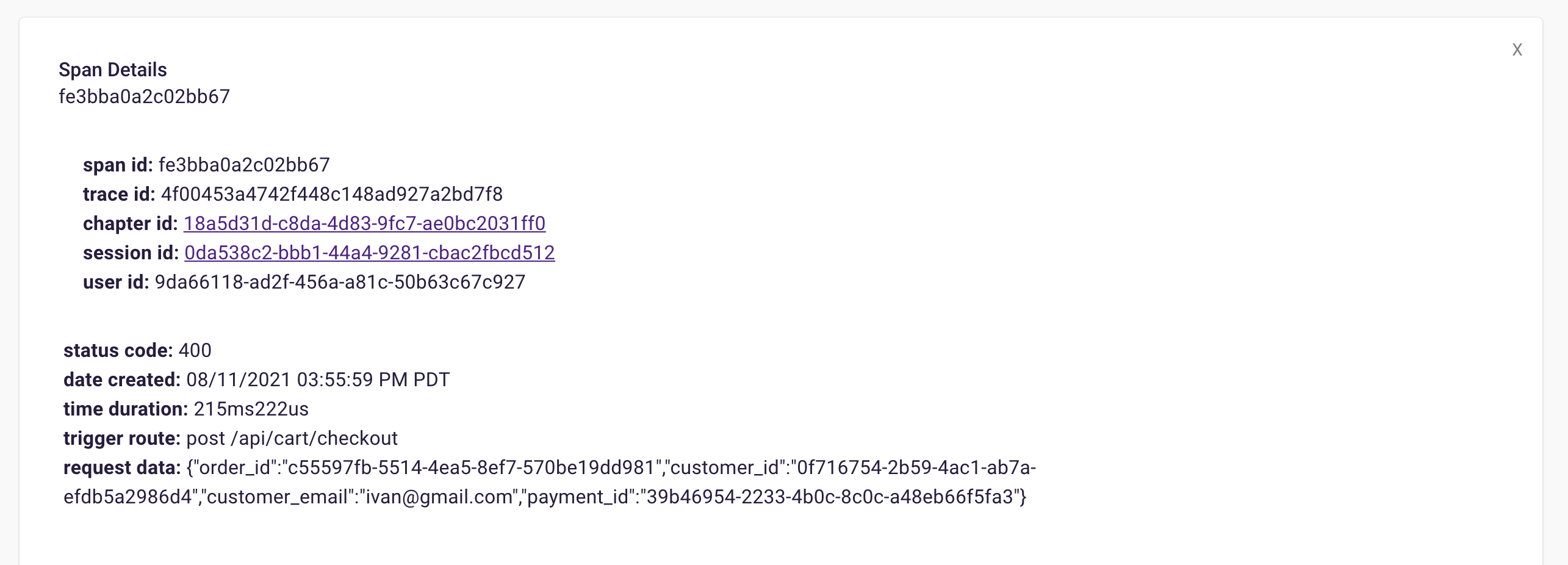
Task: Click the span id field value
Action: [244, 165]
